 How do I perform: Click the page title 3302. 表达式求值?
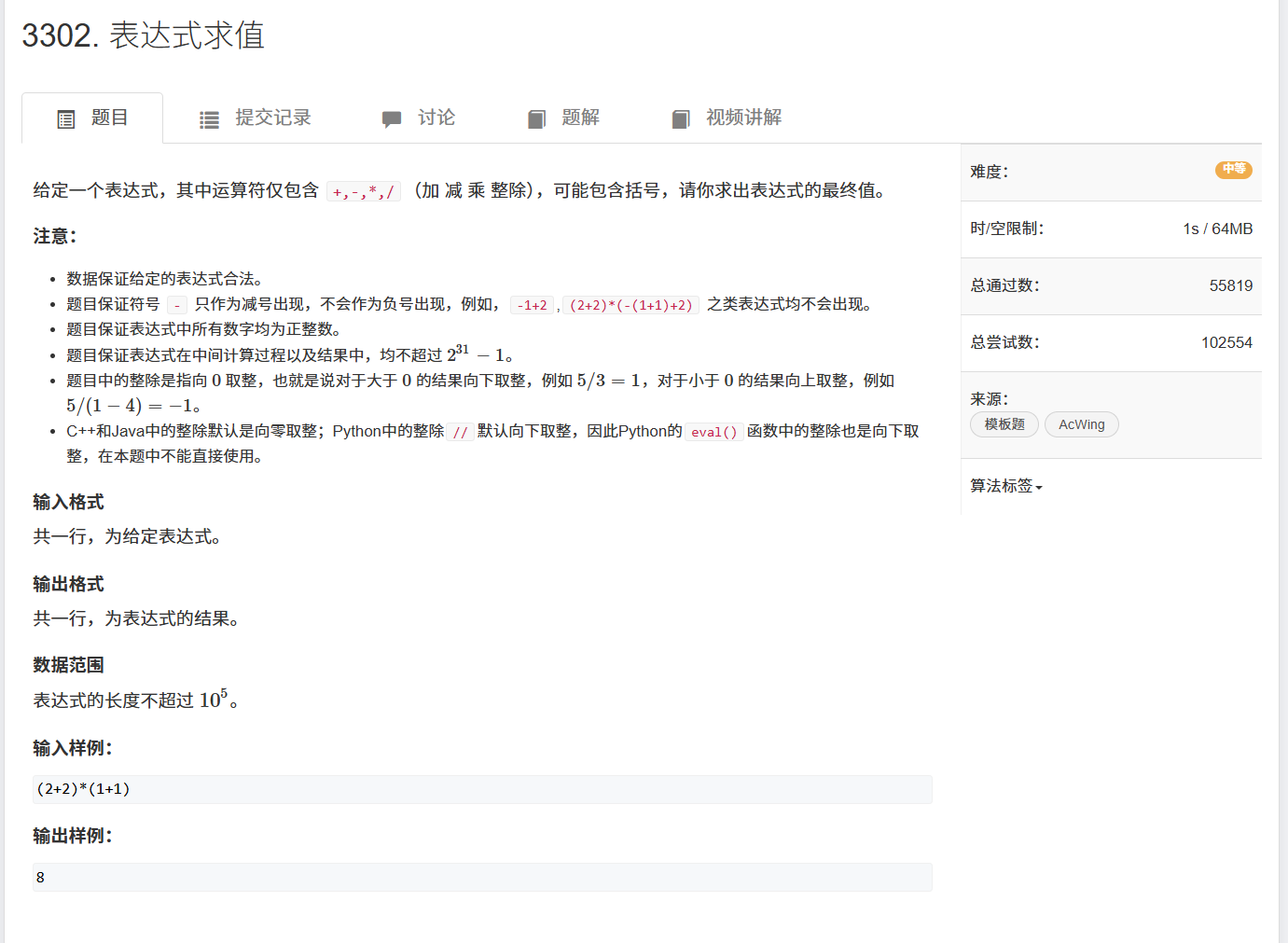click(x=144, y=35)
